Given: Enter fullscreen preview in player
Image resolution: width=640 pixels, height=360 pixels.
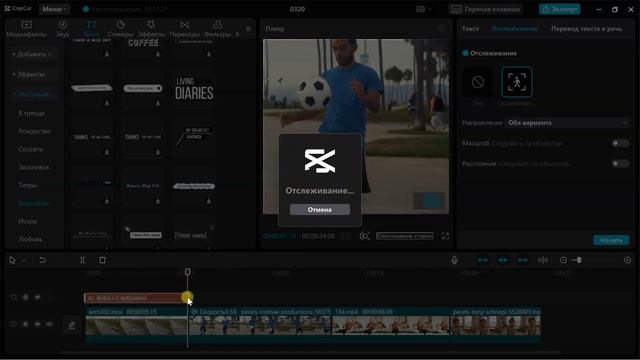Looking at the screenshot, I should (x=445, y=236).
